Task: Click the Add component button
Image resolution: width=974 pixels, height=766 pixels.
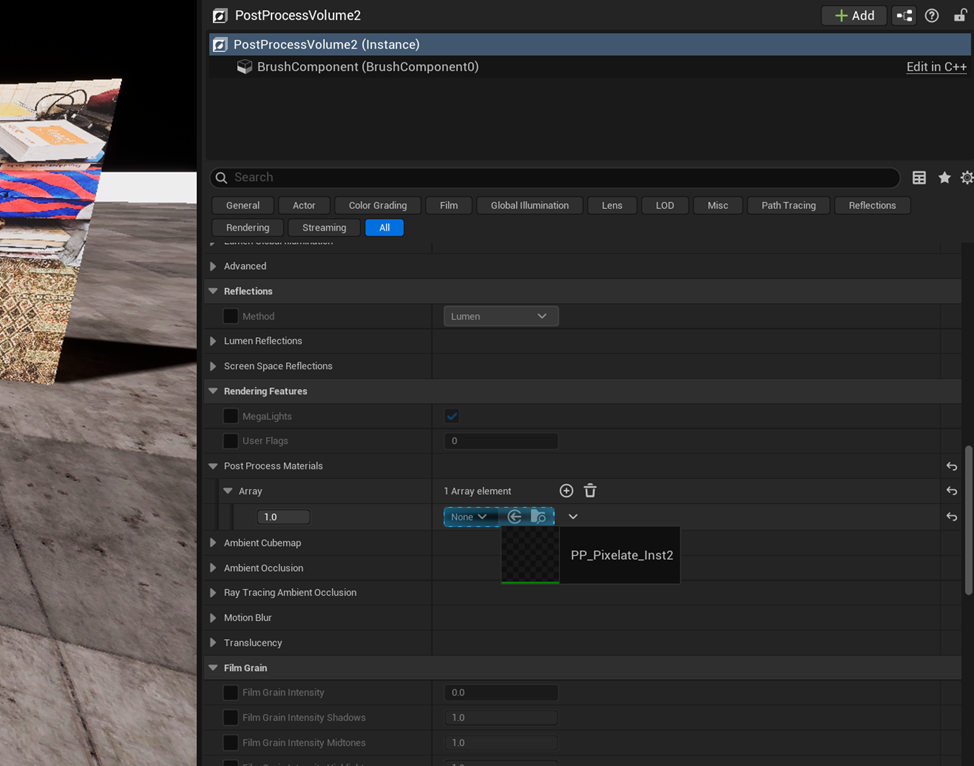Action: [853, 15]
